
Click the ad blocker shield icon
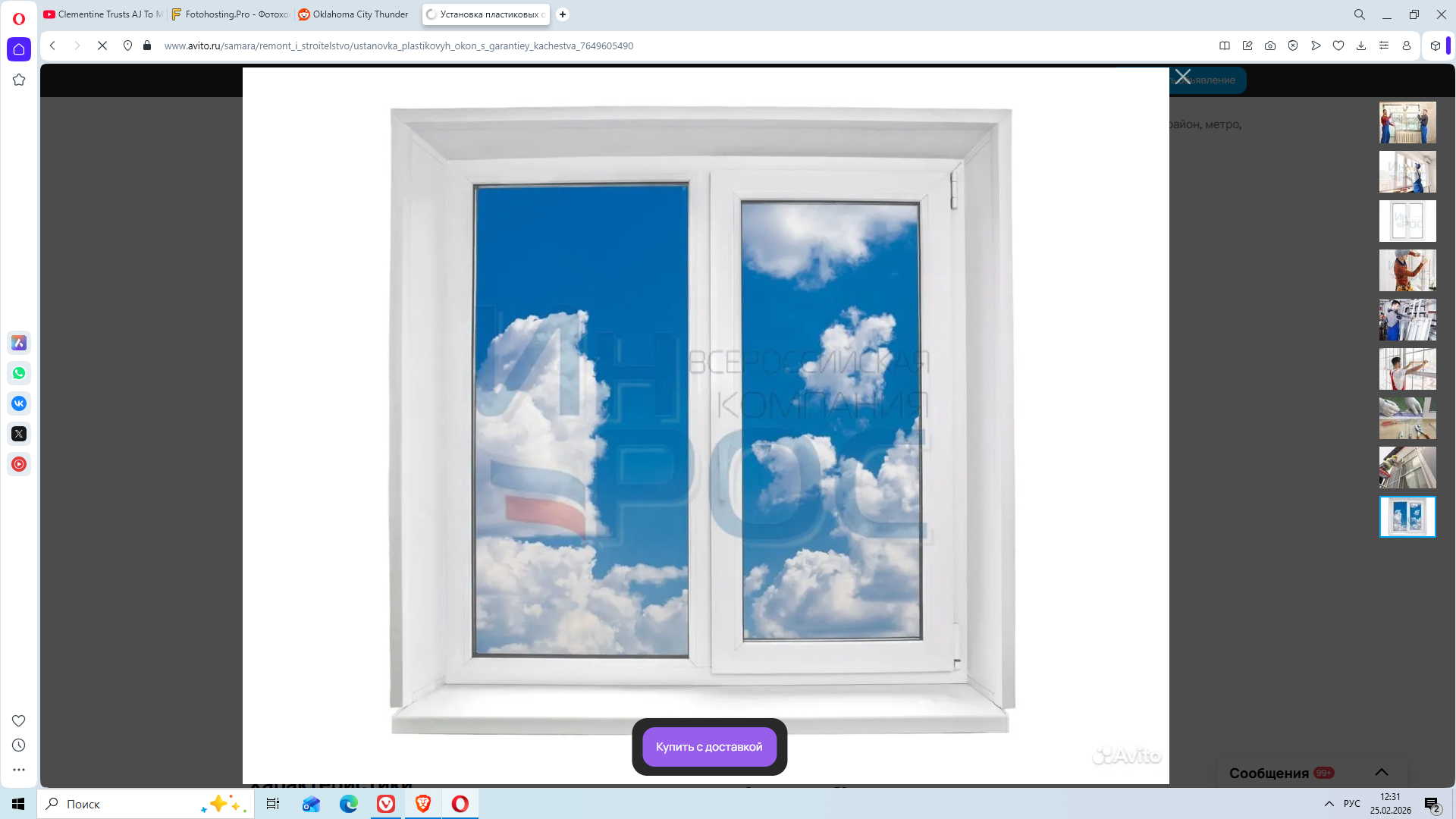1293,45
